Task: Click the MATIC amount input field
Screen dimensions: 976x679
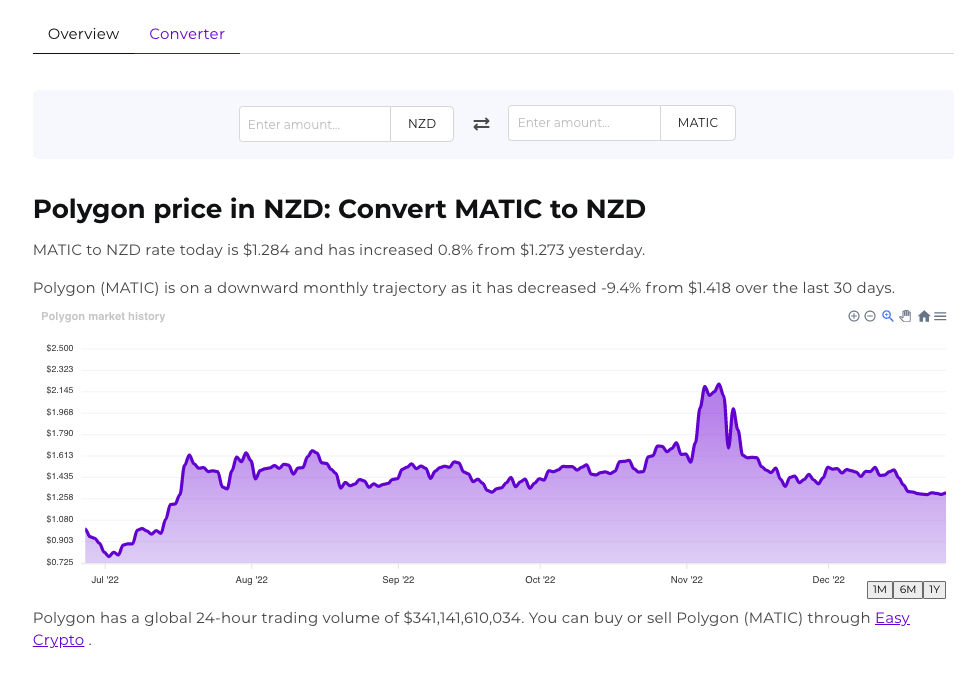Action: [584, 123]
